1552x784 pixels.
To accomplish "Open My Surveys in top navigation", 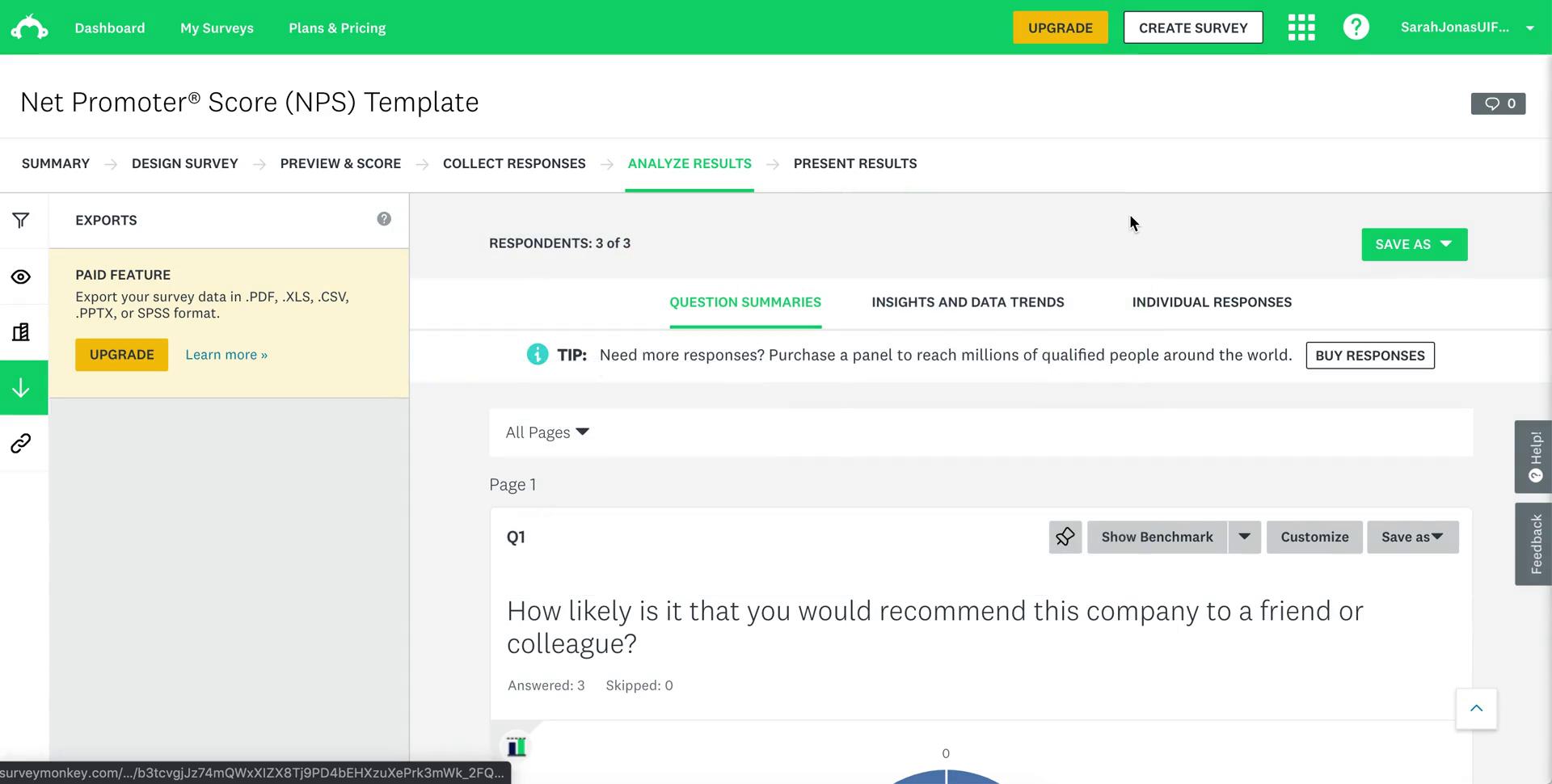I will [x=217, y=27].
